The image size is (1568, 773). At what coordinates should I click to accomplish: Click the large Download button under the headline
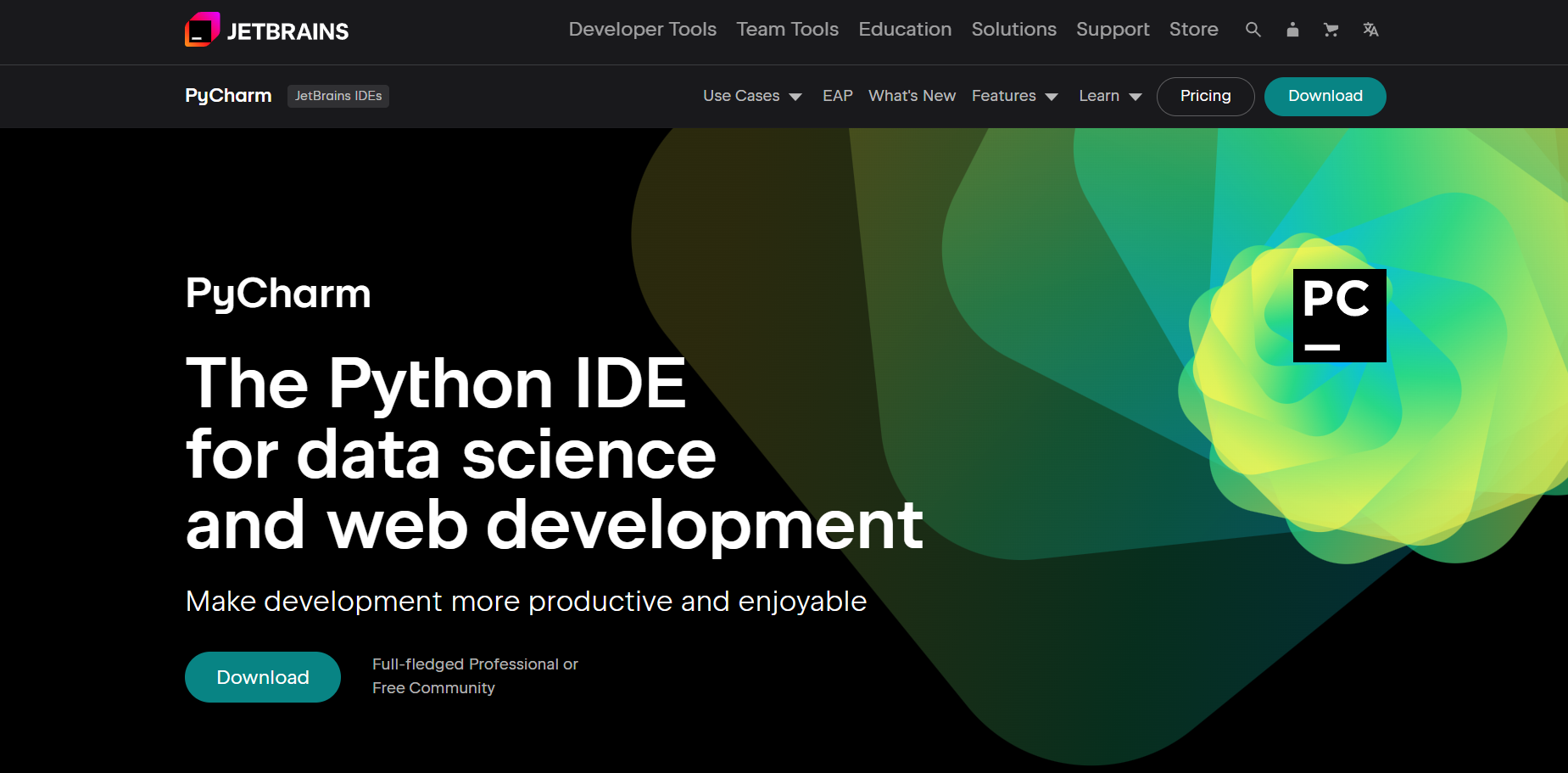point(263,677)
